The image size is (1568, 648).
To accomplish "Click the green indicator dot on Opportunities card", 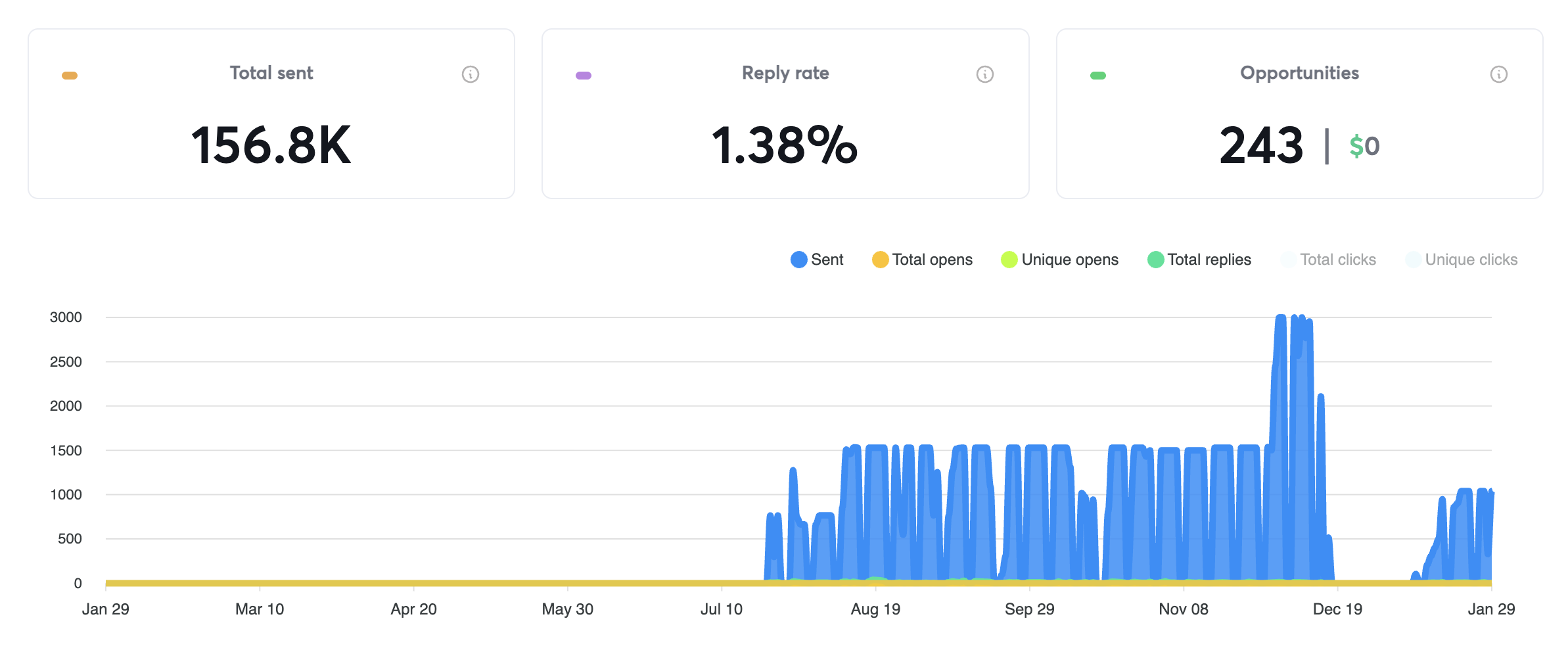I will coord(1097,74).
